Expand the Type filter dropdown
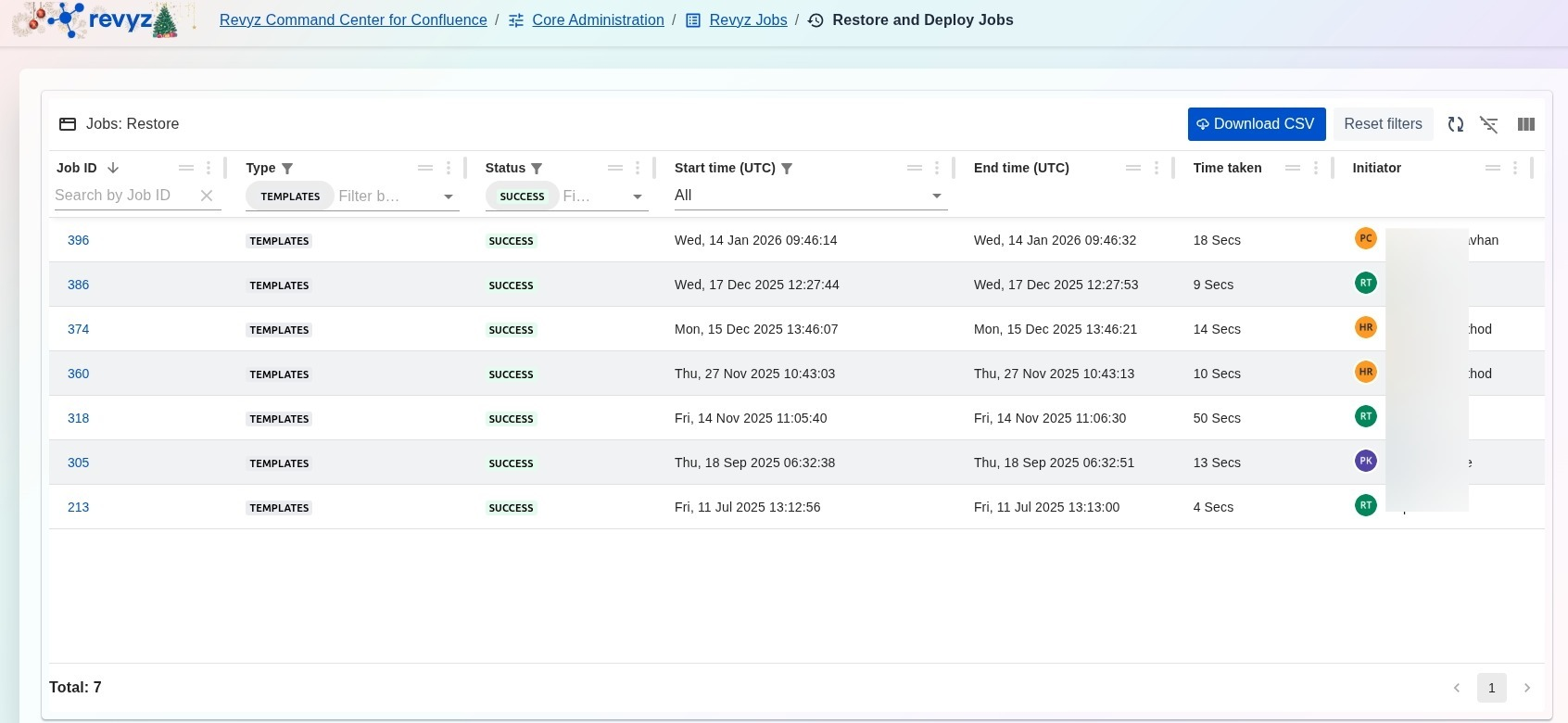1568x723 pixels. (x=449, y=197)
